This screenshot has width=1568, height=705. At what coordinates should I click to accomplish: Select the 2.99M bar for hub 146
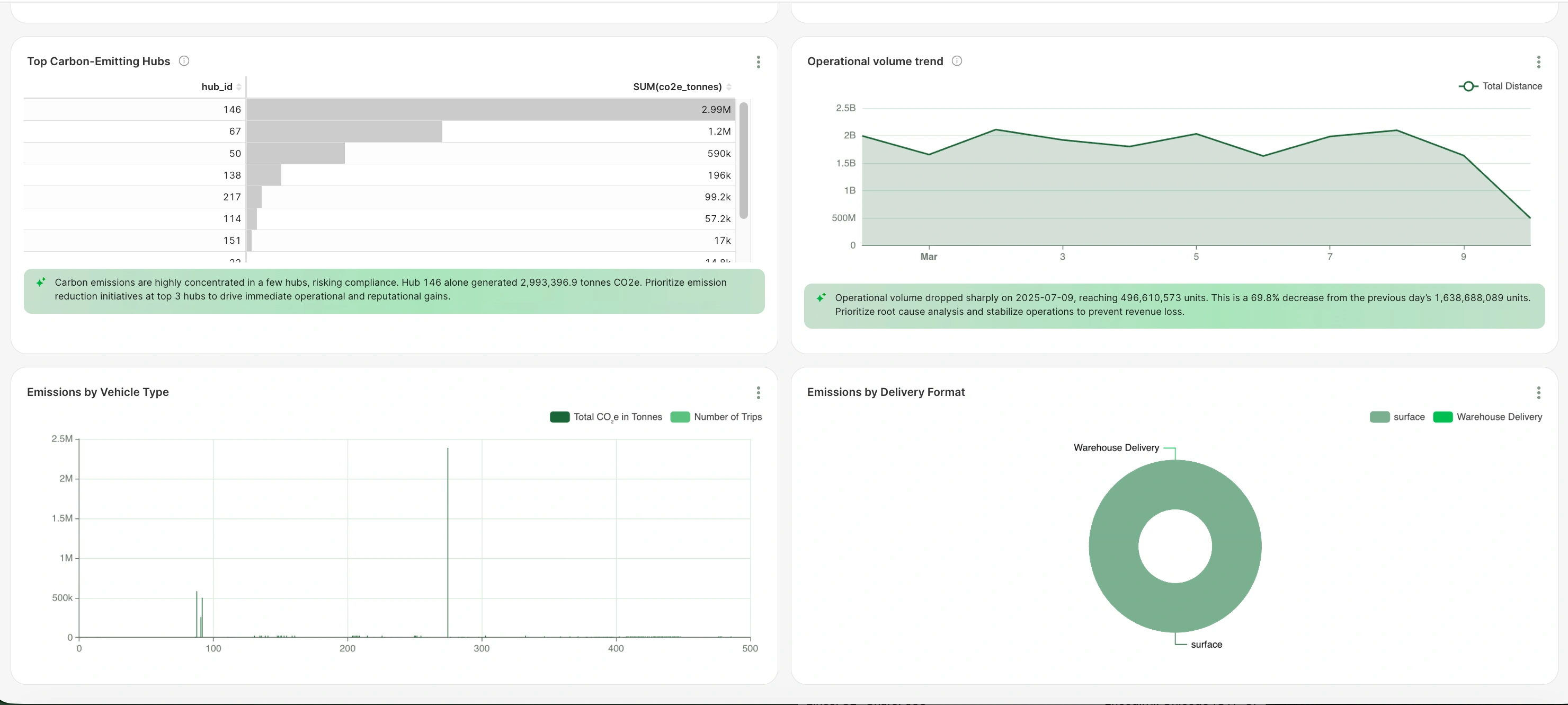click(487, 110)
